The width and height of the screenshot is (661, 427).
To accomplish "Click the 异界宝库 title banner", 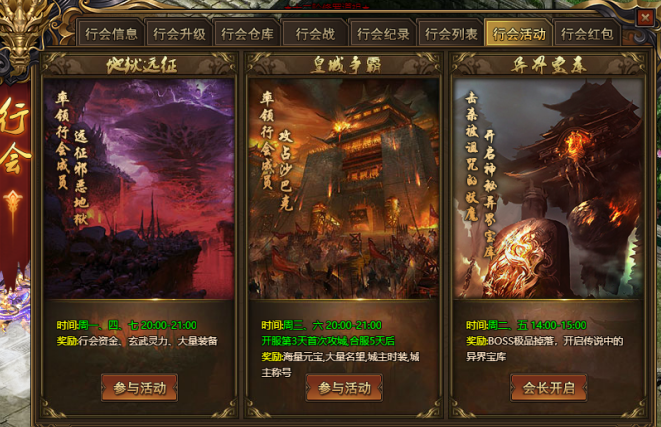I will coord(549,65).
